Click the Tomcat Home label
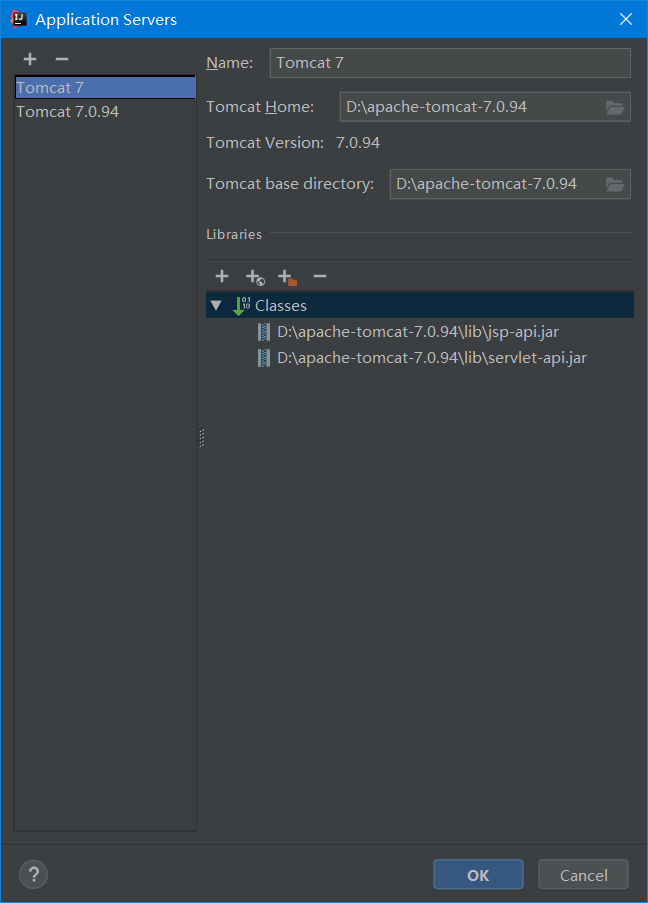The width and height of the screenshot is (648, 903). point(260,107)
